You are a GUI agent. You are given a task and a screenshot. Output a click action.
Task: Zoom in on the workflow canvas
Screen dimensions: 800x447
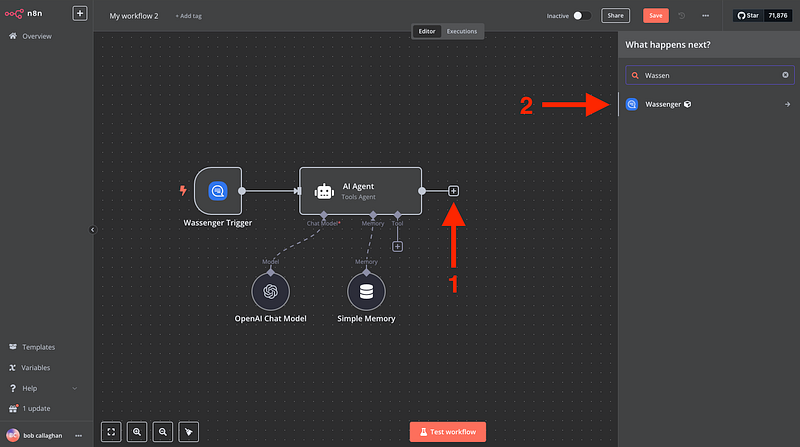(137, 432)
